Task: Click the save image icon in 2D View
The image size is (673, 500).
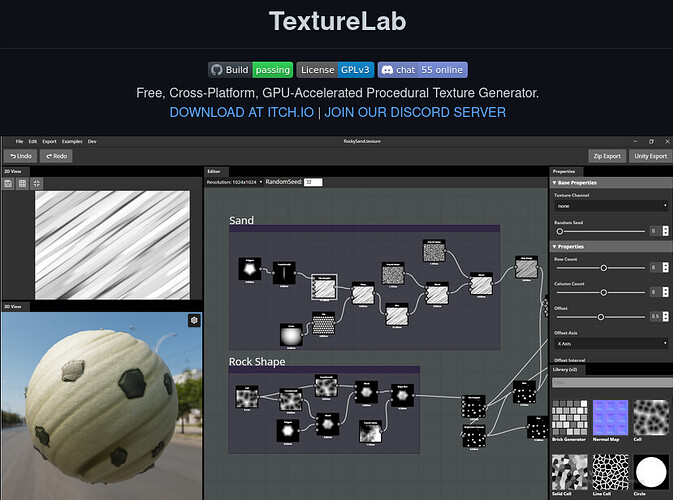Action: click(x=8, y=184)
